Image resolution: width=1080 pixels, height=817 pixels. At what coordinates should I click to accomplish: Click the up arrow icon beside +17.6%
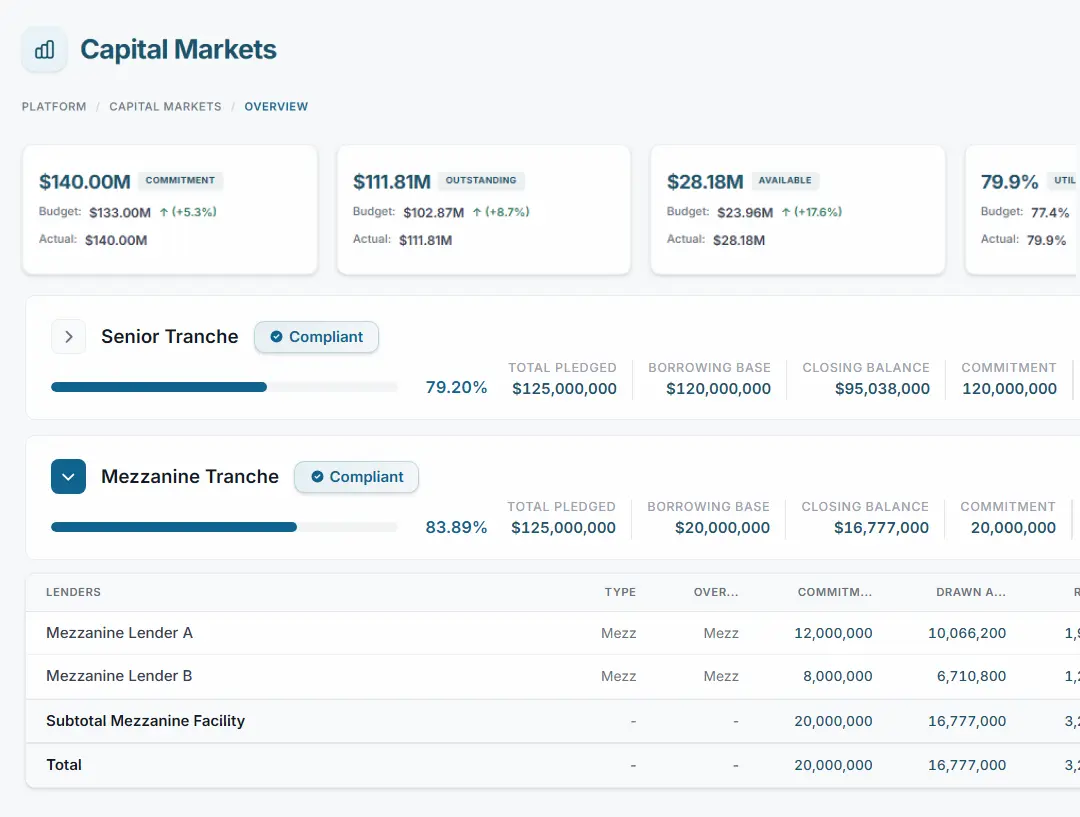[786, 212]
